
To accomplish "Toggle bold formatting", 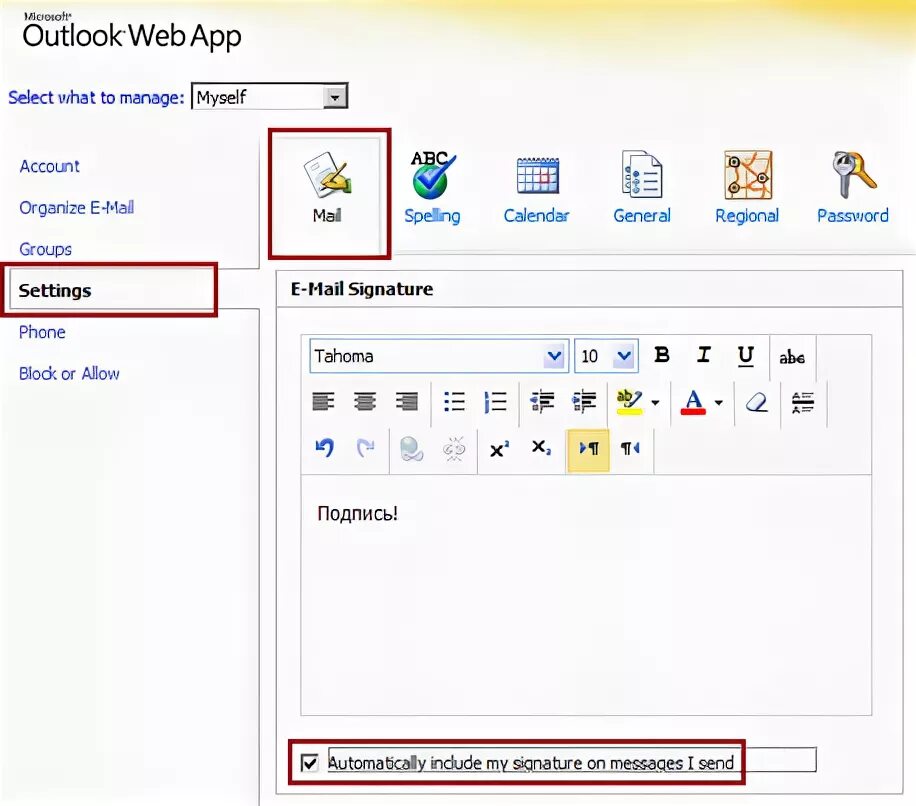I will 662,355.
